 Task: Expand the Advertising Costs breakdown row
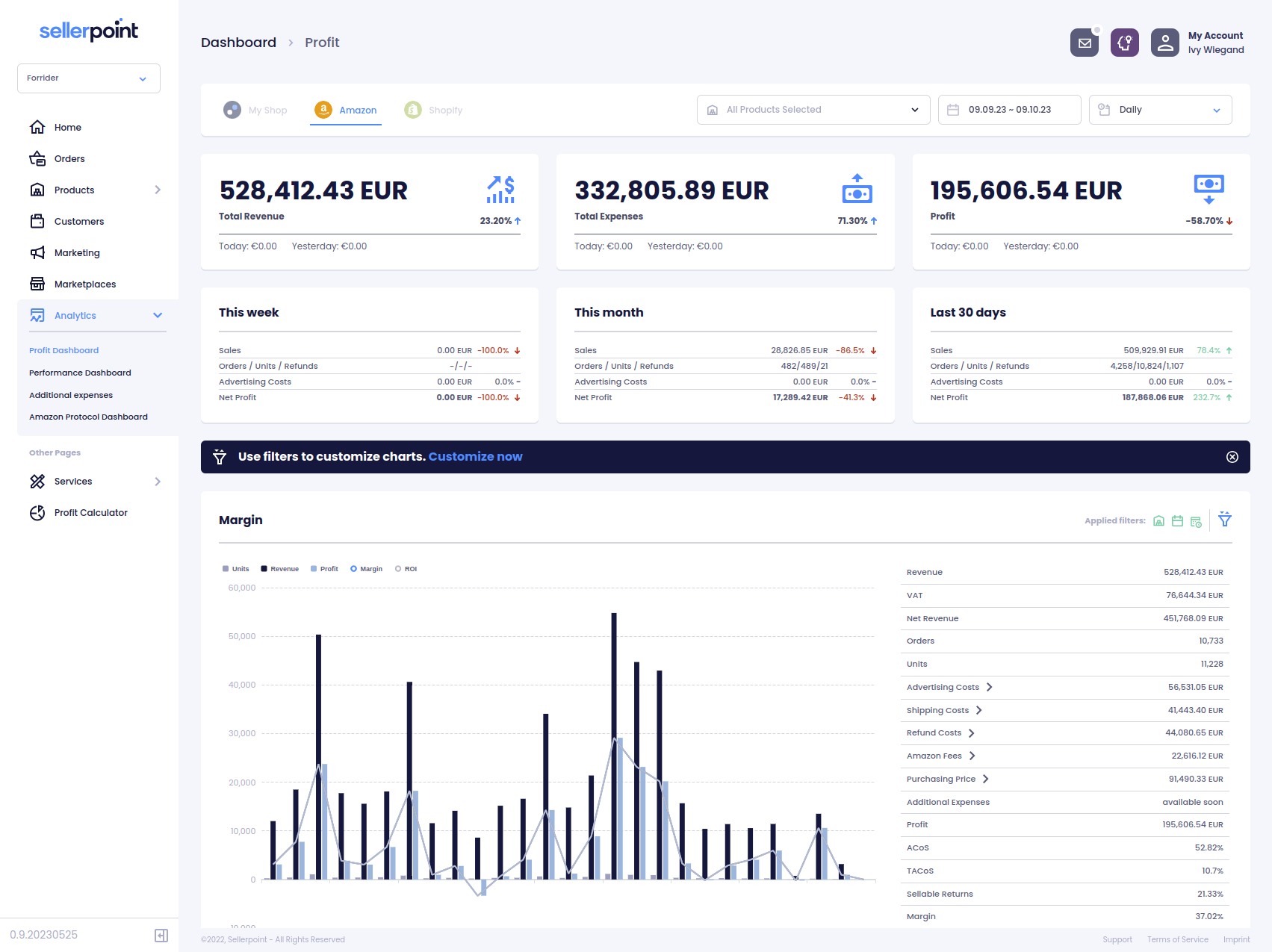click(989, 687)
